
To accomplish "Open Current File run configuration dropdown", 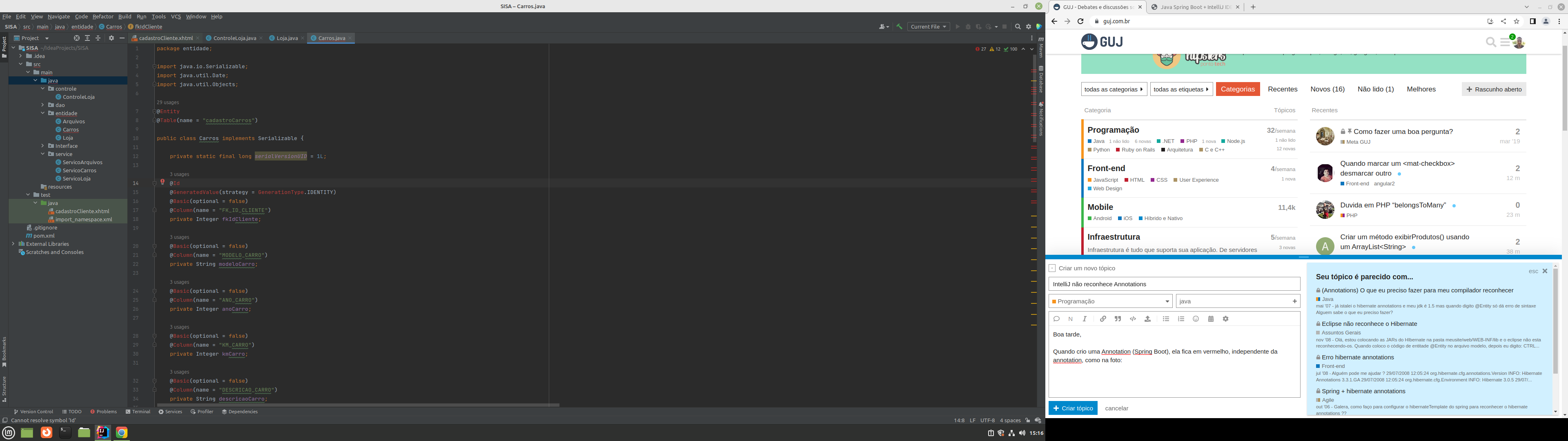I will (x=928, y=27).
